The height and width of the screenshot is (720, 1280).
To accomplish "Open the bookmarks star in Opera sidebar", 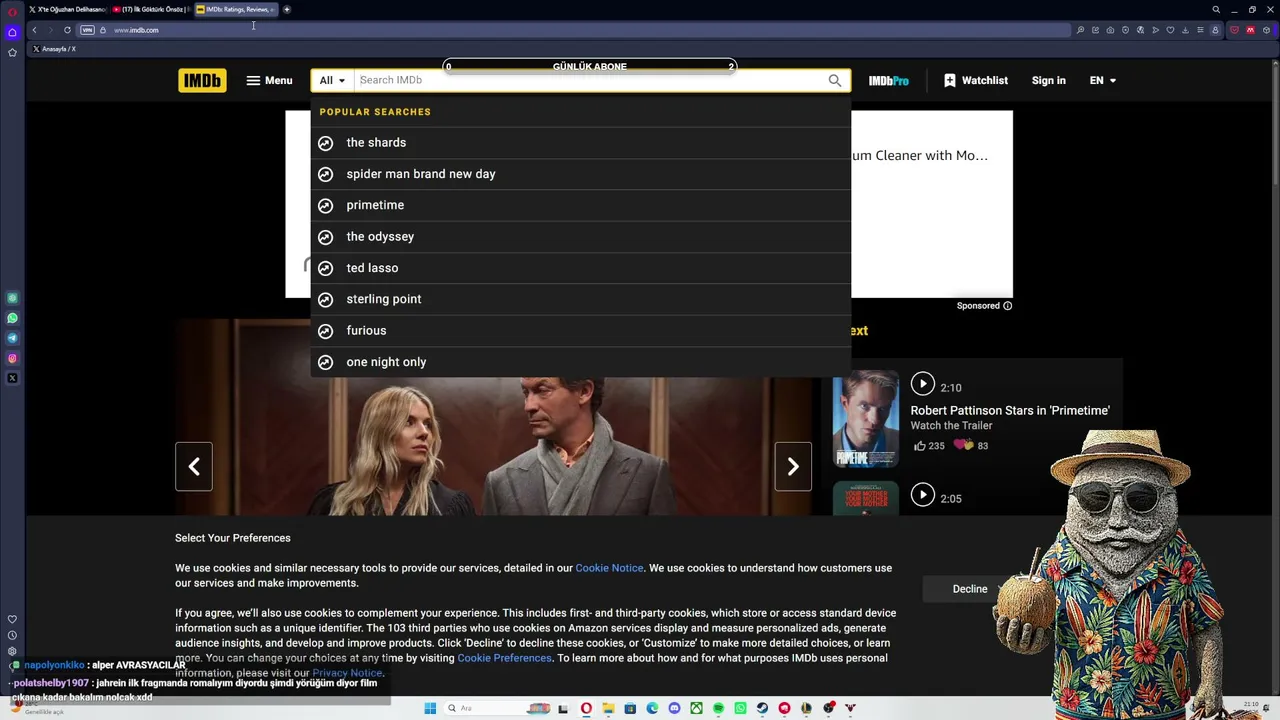I will (x=12, y=52).
